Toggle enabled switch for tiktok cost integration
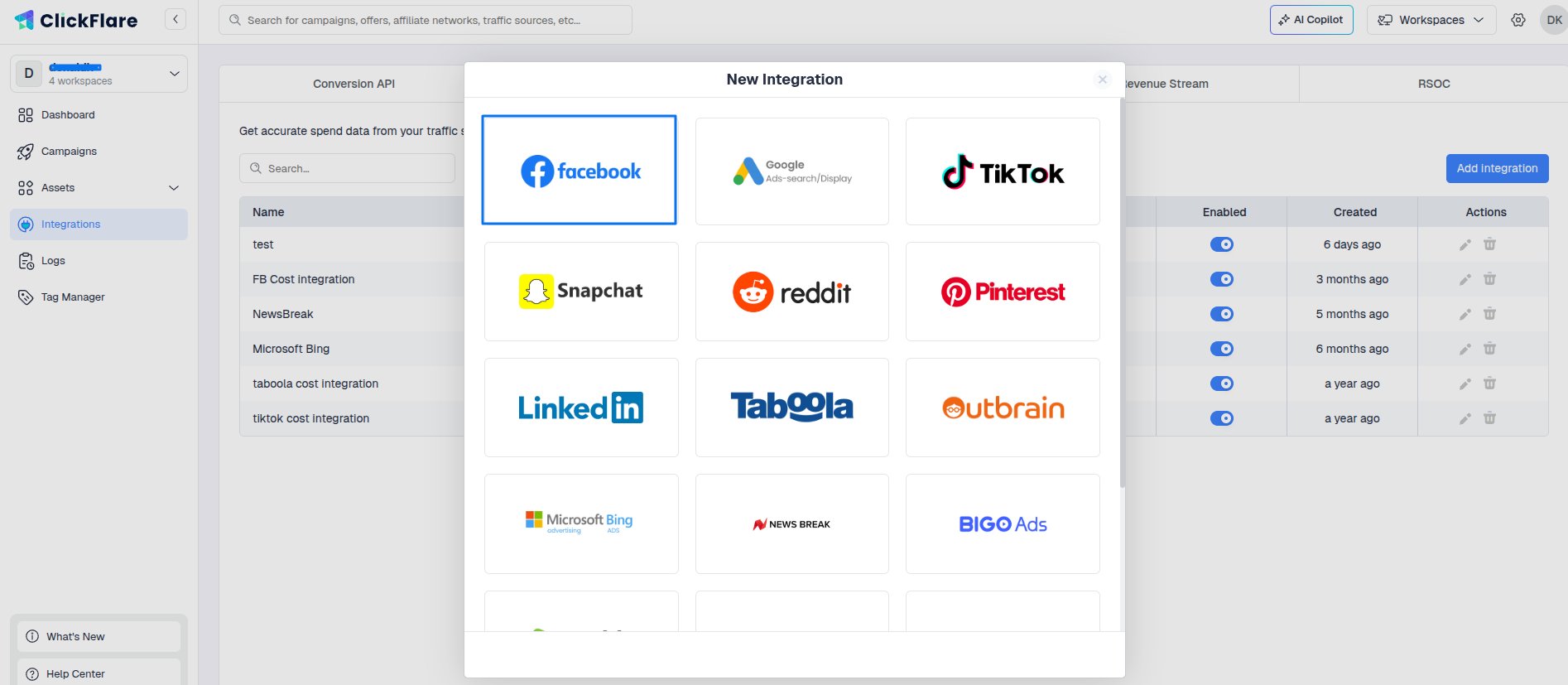Image resolution: width=1568 pixels, height=685 pixels. coord(1222,418)
